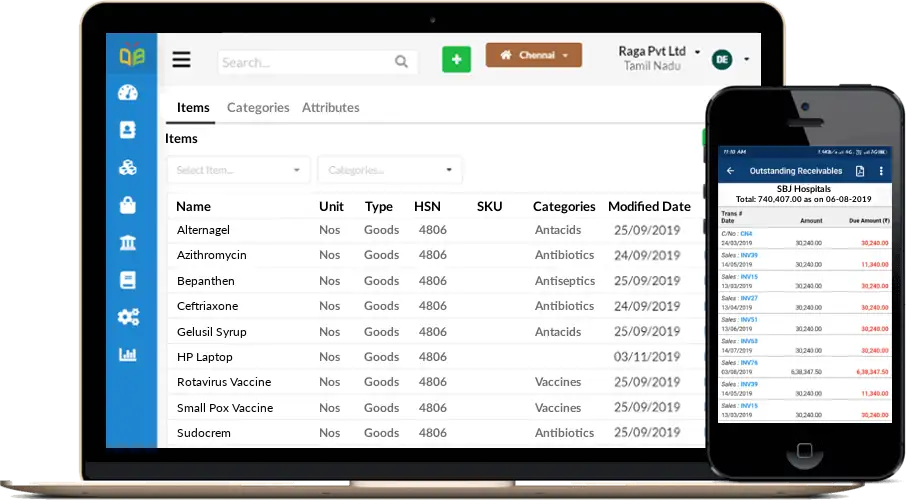This screenshot has width=910, height=500.
Task: Tap SBJ Hospitals heading on phone
Action: coord(804,189)
